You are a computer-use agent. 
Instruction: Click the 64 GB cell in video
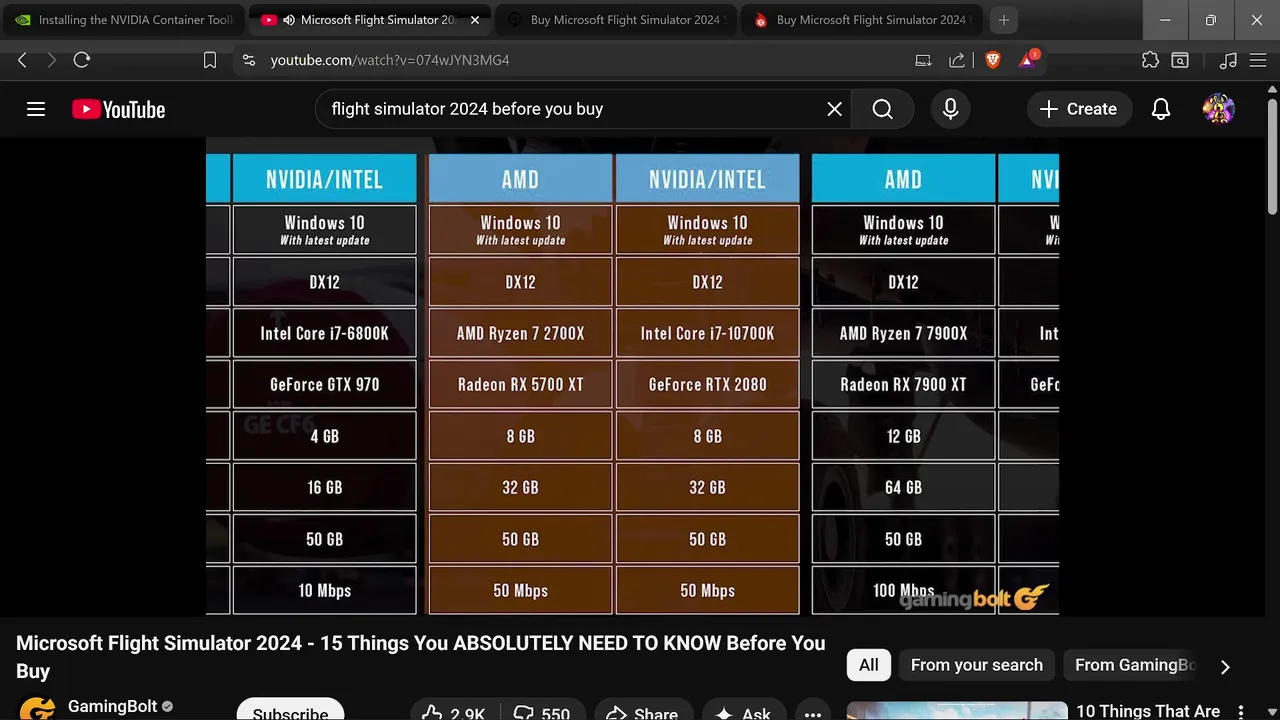click(x=903, y=488)
